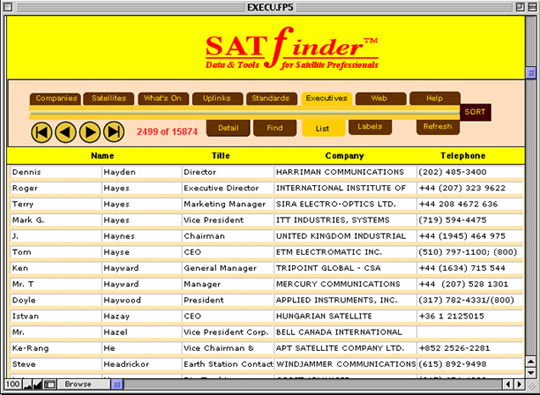
Task: Click the SORT button
Action: [475, 112]
